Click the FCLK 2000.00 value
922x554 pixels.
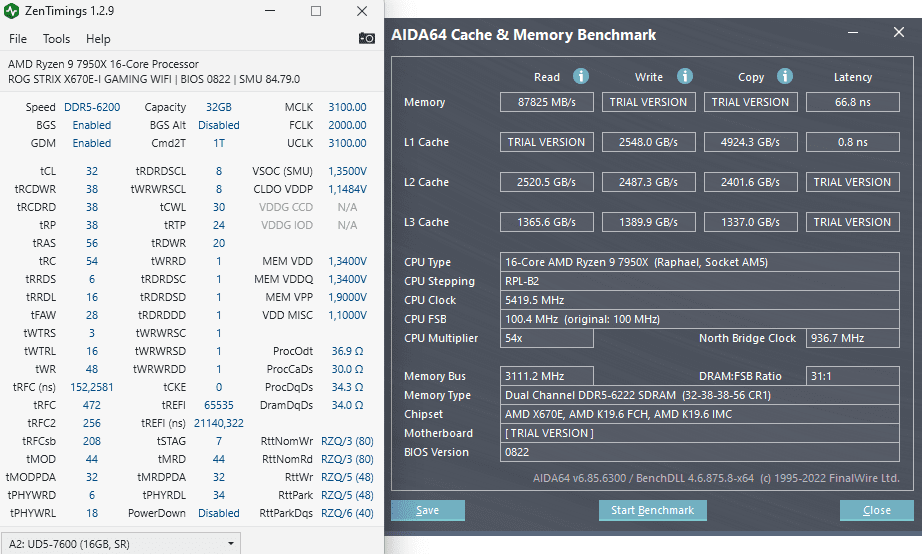[347, 125]
